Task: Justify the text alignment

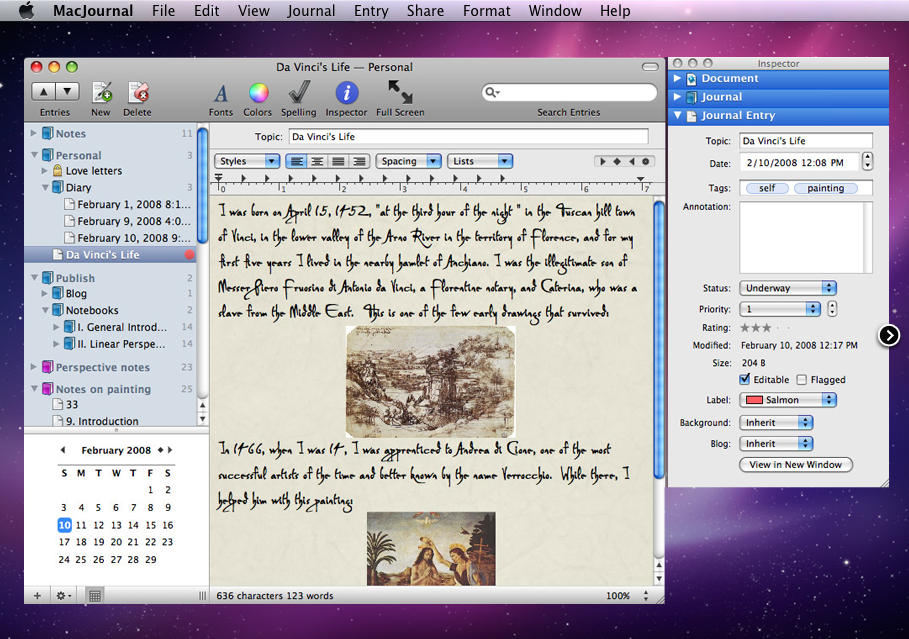Action: [339, 161]
